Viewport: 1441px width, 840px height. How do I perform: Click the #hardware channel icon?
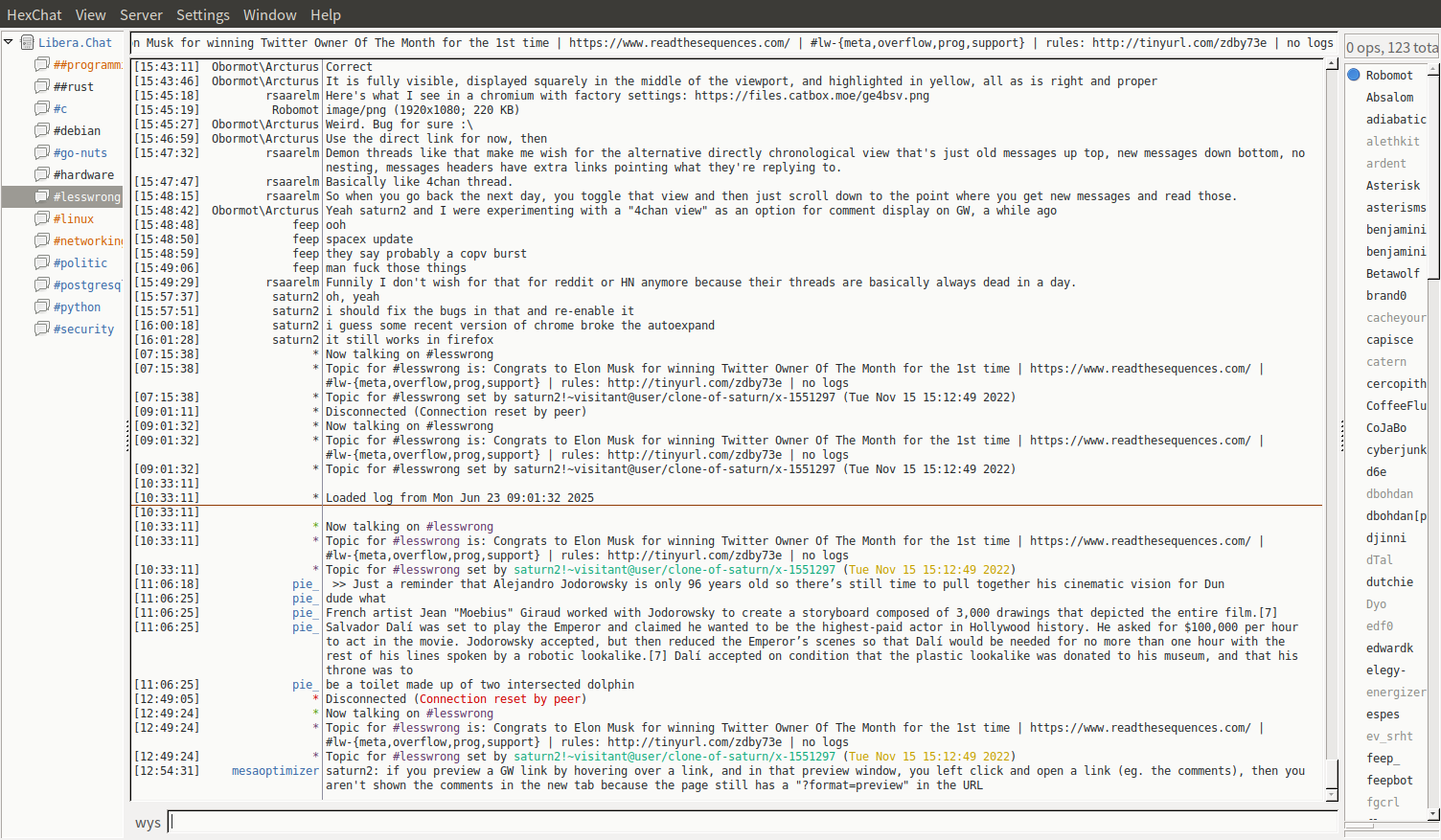(42, 174)
